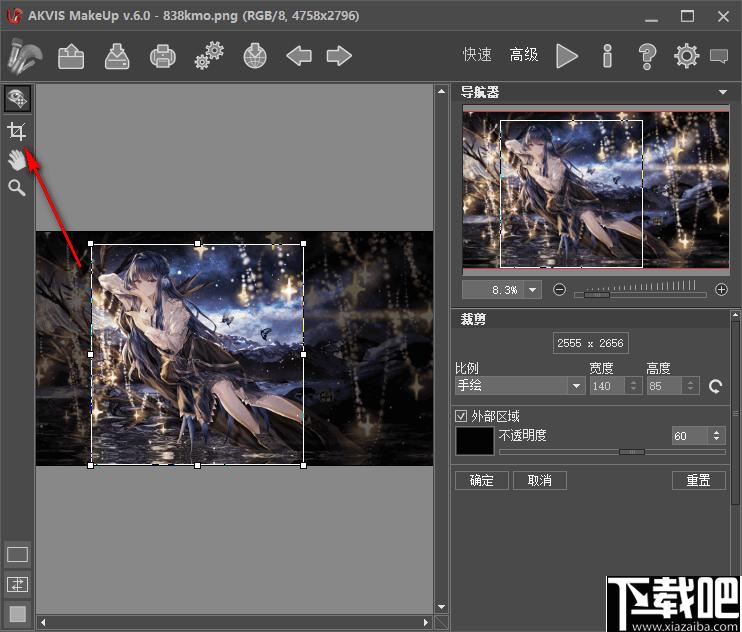Save the image using the download-tray icon
742x632 pixels.
pyautogui.click(x=117, y=56)
